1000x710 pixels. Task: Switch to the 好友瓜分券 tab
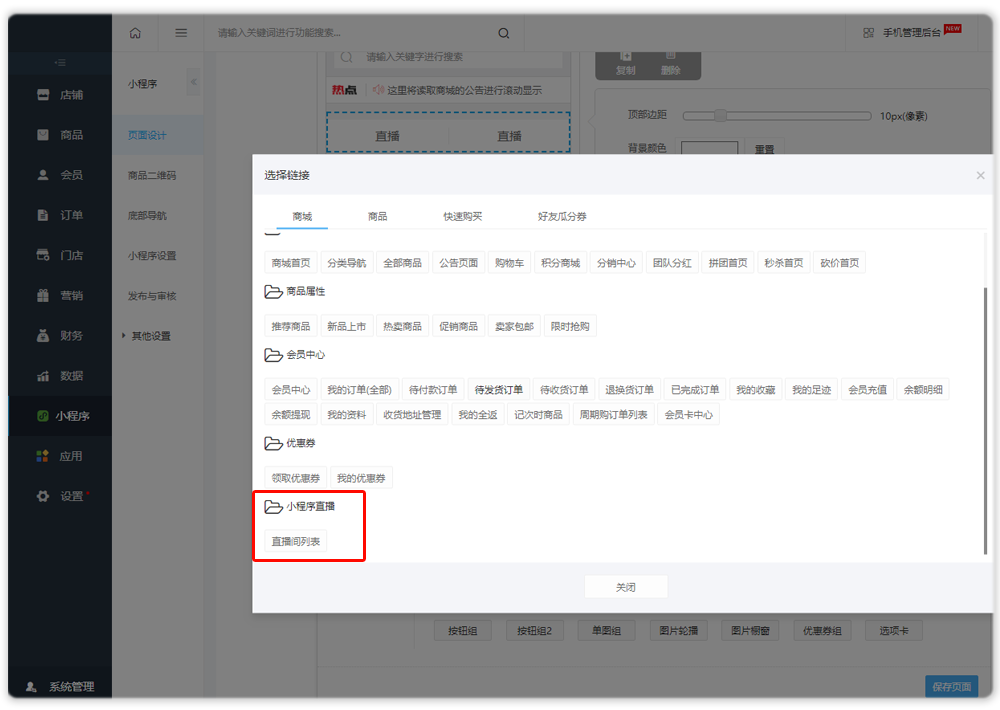tap(562, 216)
